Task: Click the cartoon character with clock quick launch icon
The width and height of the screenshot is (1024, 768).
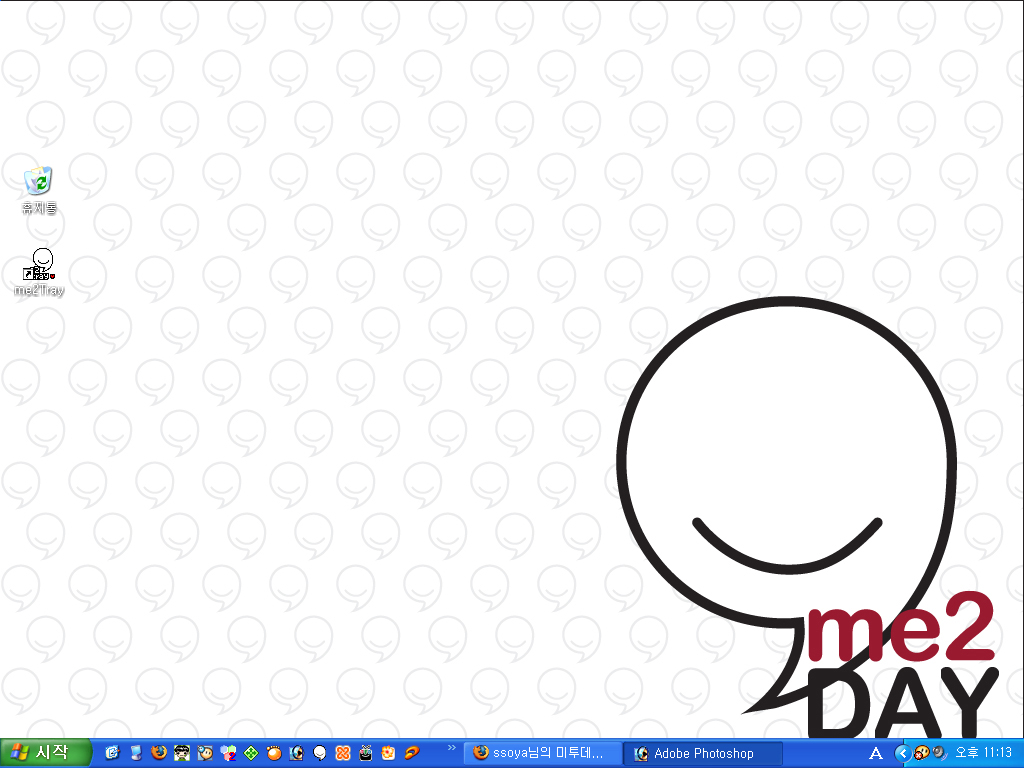Action: 205,753
